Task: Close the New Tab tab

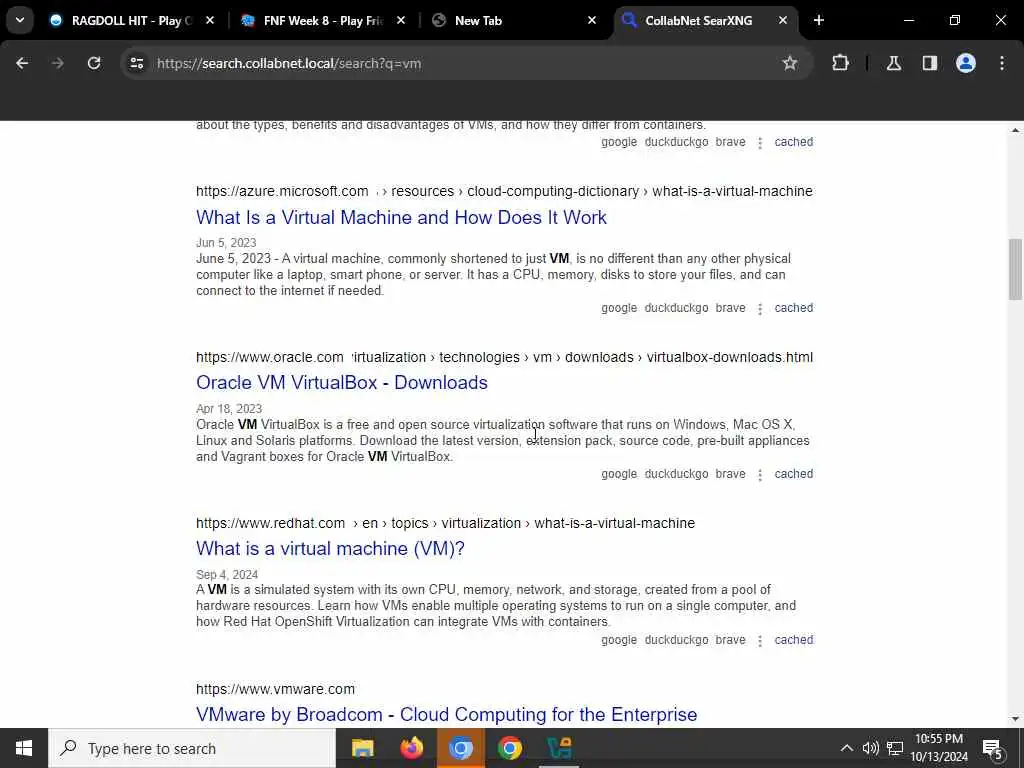Action: (x=592, y=21)
